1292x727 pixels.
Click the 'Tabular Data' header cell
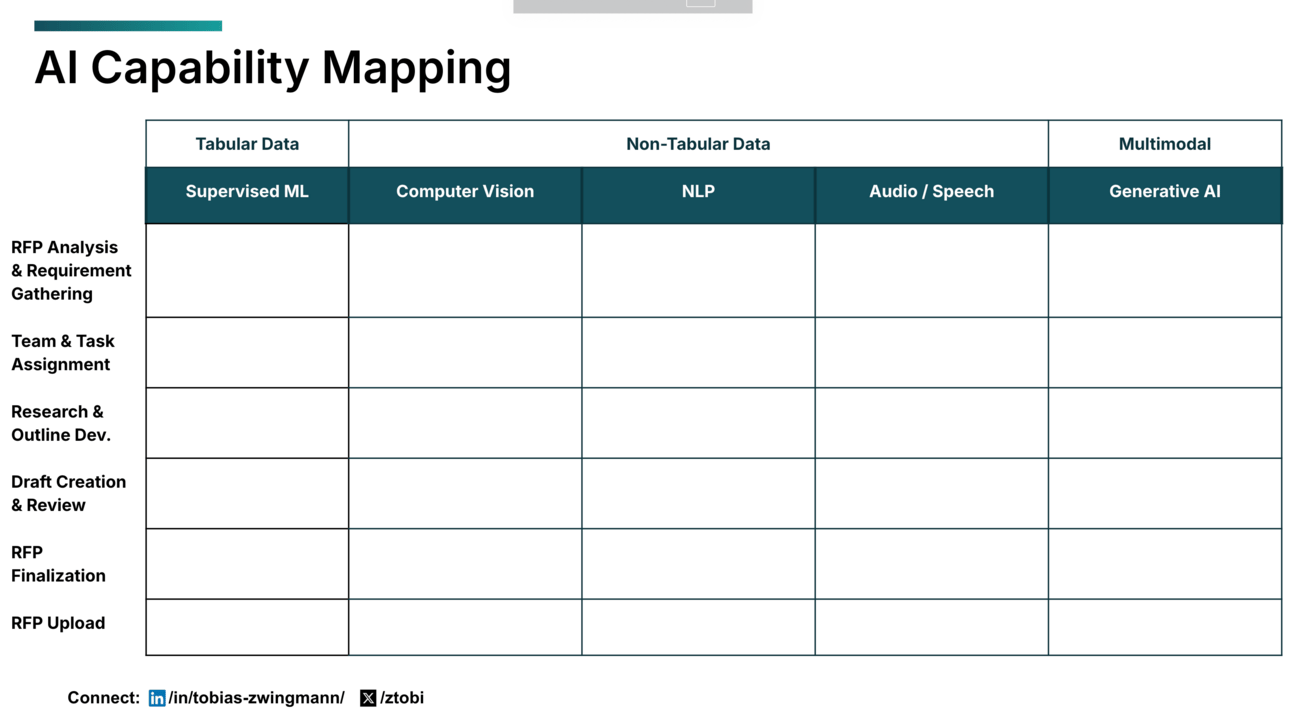pos(247,144)
